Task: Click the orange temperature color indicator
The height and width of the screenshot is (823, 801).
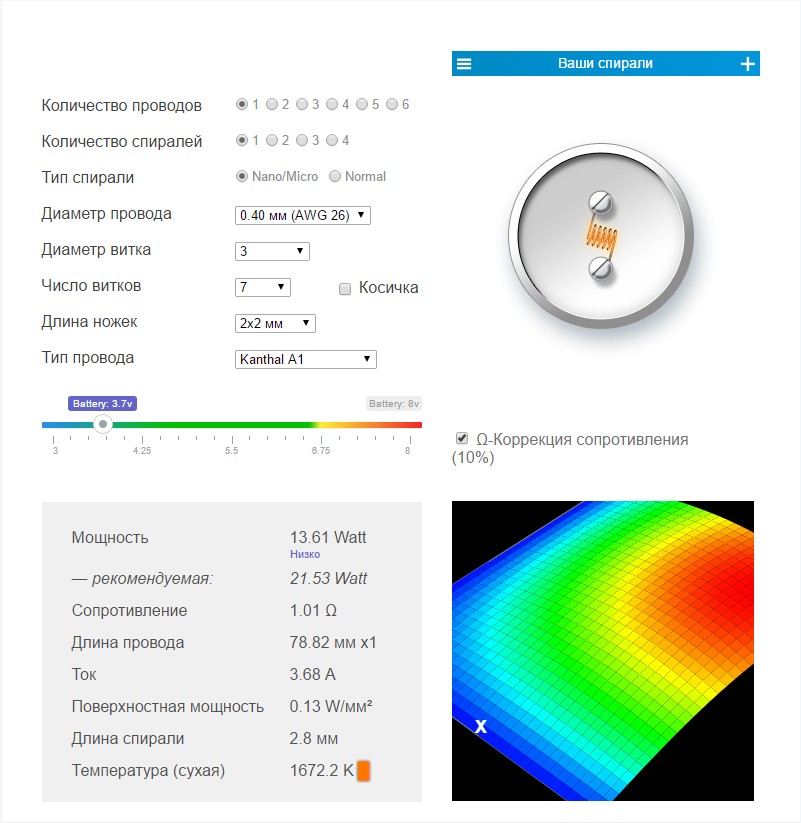Action: (364, 771)
